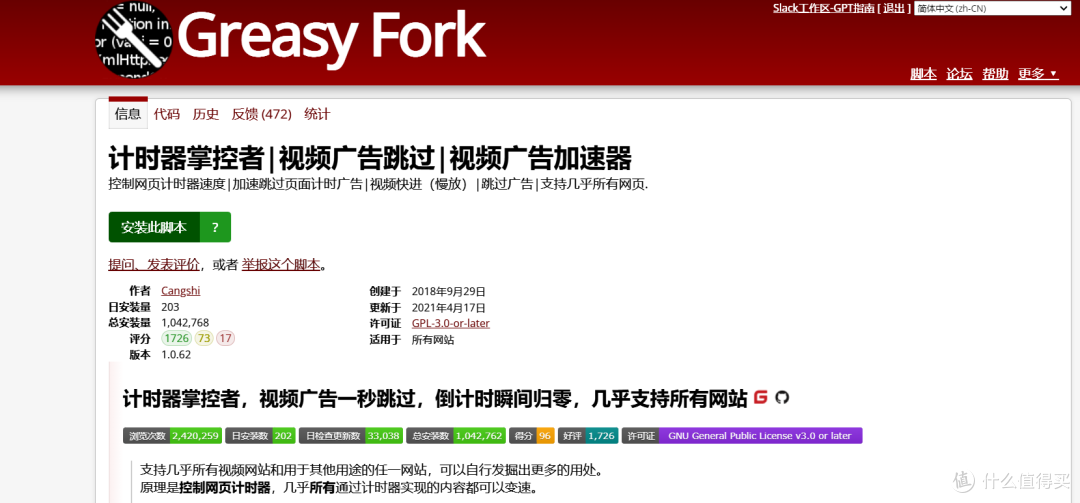Open author Cangshi profile link
This screenshot has height=503, width=1080.
[181, 291]
